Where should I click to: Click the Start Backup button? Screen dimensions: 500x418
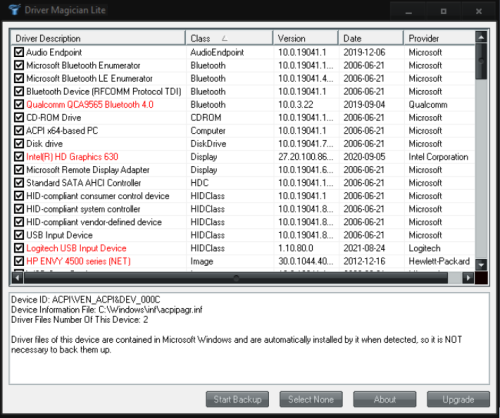pyautogui.click(x=237, y=399)
